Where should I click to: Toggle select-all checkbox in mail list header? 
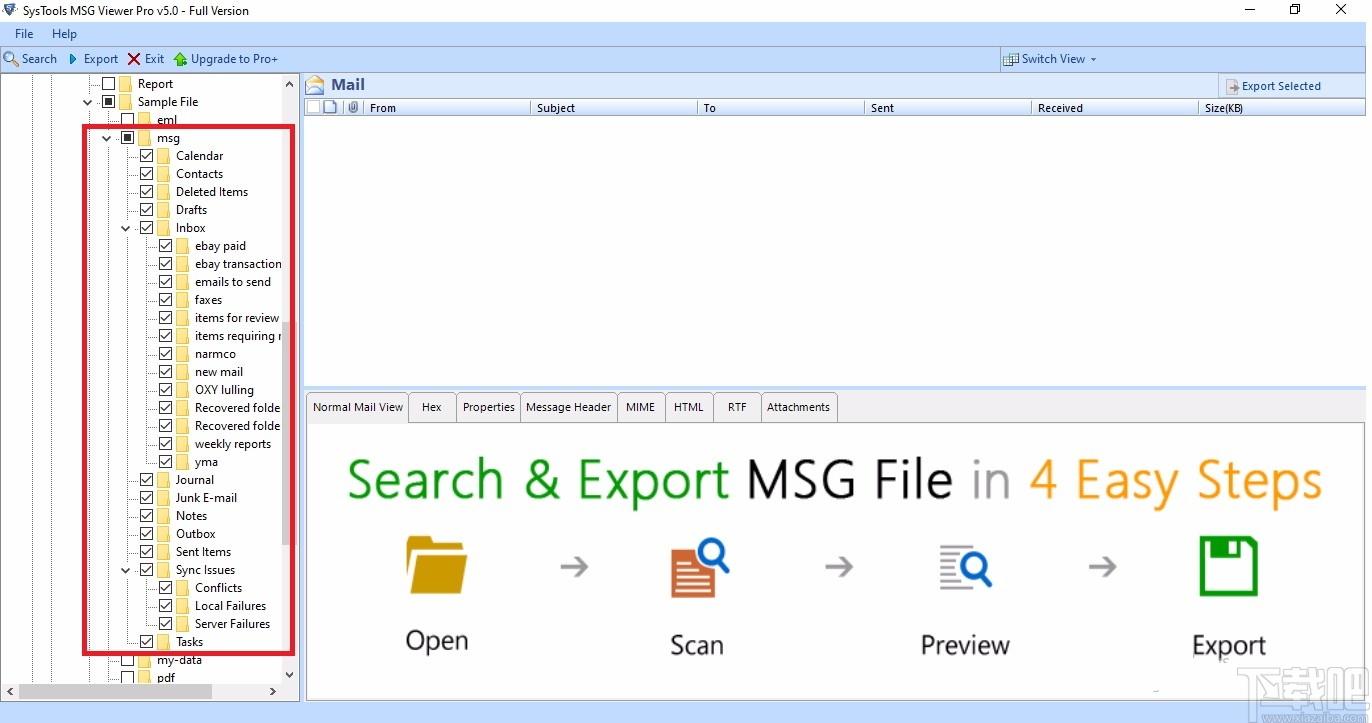point(313,107)
